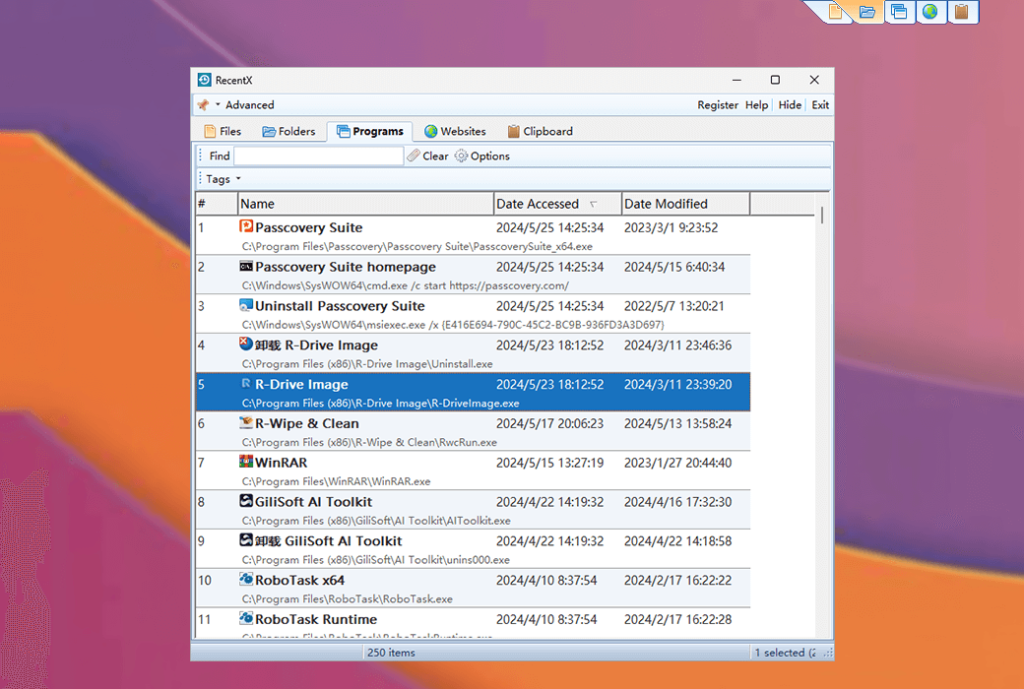The width and height of the screenshot is (1024, 689).
Task: Click the Folders icon in the top-right dock
Action: click(867, 12)
